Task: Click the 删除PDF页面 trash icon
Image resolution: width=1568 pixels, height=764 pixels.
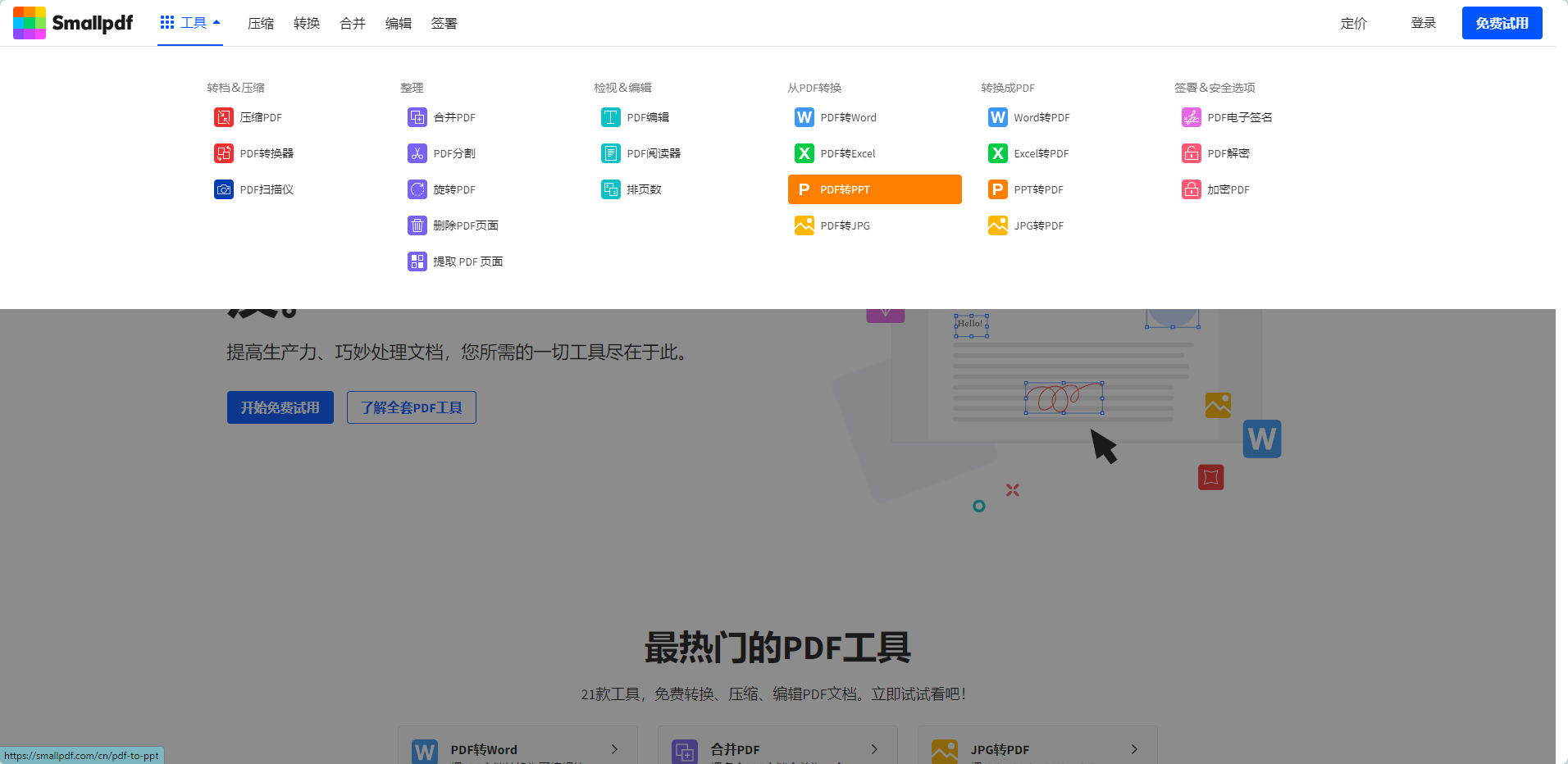Action: 417,225
